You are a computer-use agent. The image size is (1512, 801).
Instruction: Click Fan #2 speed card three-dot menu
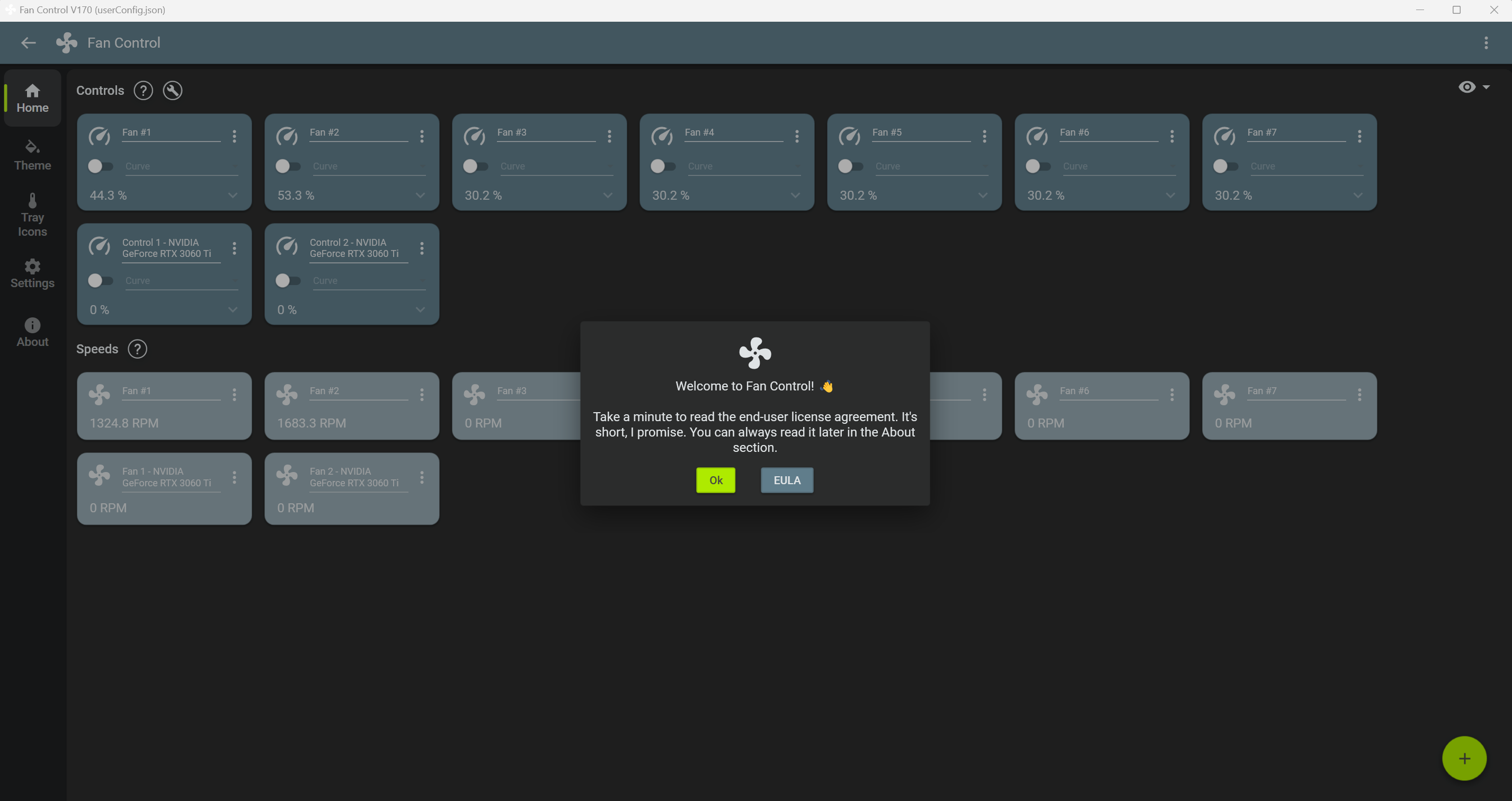click(x=421, y=394)
